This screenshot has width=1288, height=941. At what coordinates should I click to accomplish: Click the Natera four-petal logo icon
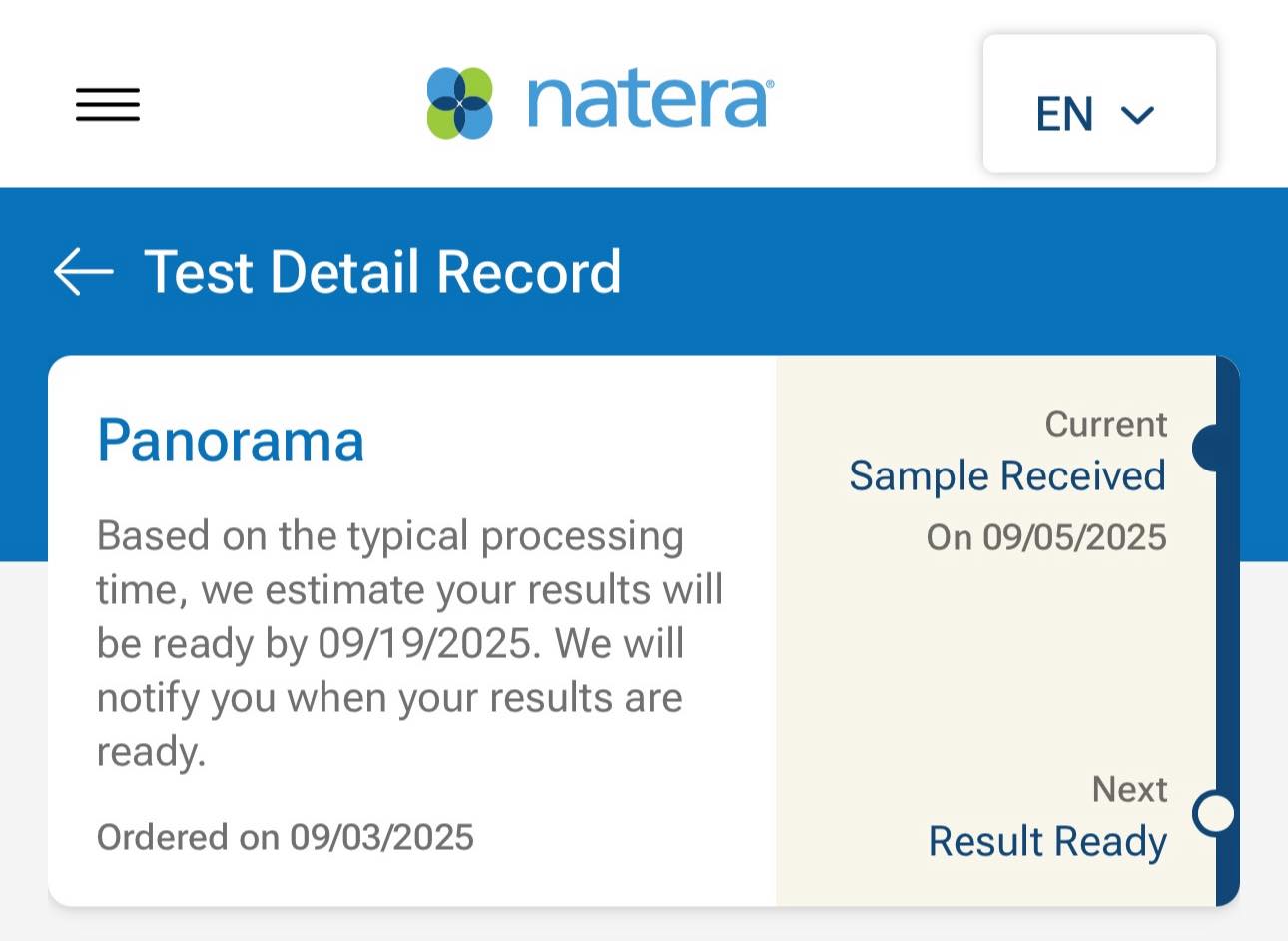tap(460, 103)
